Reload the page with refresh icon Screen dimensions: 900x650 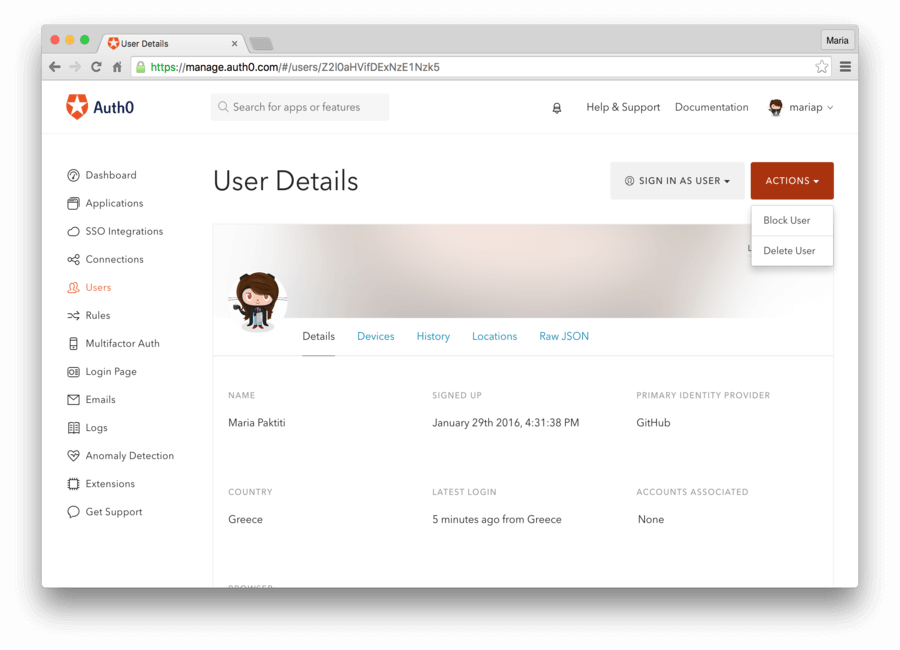(x=96, y=67)
